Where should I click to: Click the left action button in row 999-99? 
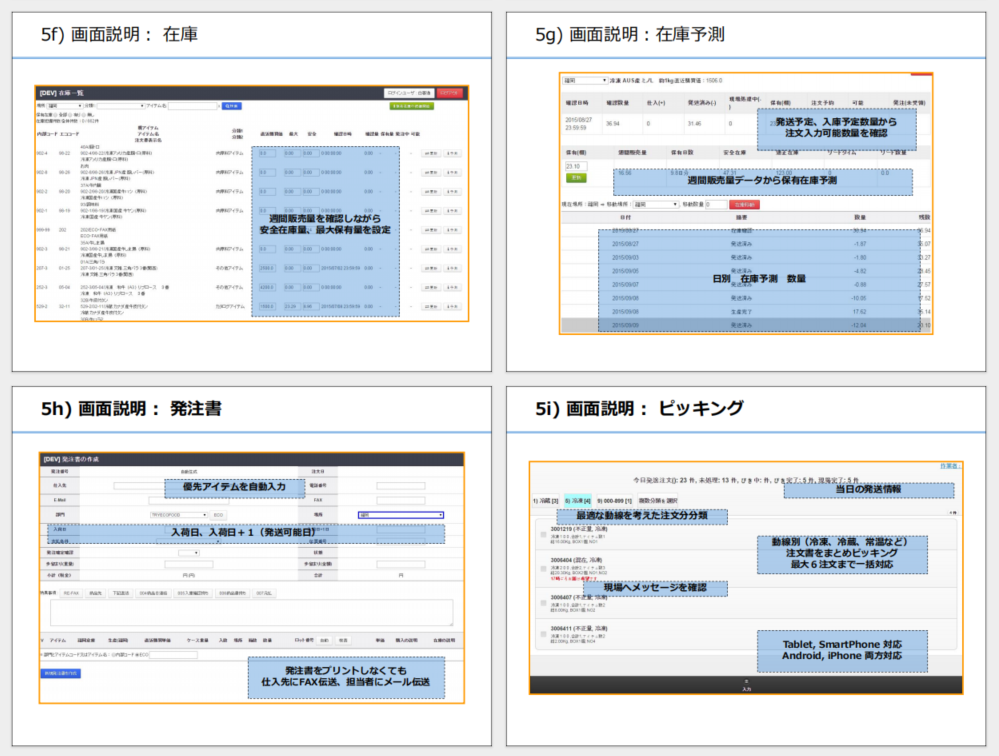(431, 230)
